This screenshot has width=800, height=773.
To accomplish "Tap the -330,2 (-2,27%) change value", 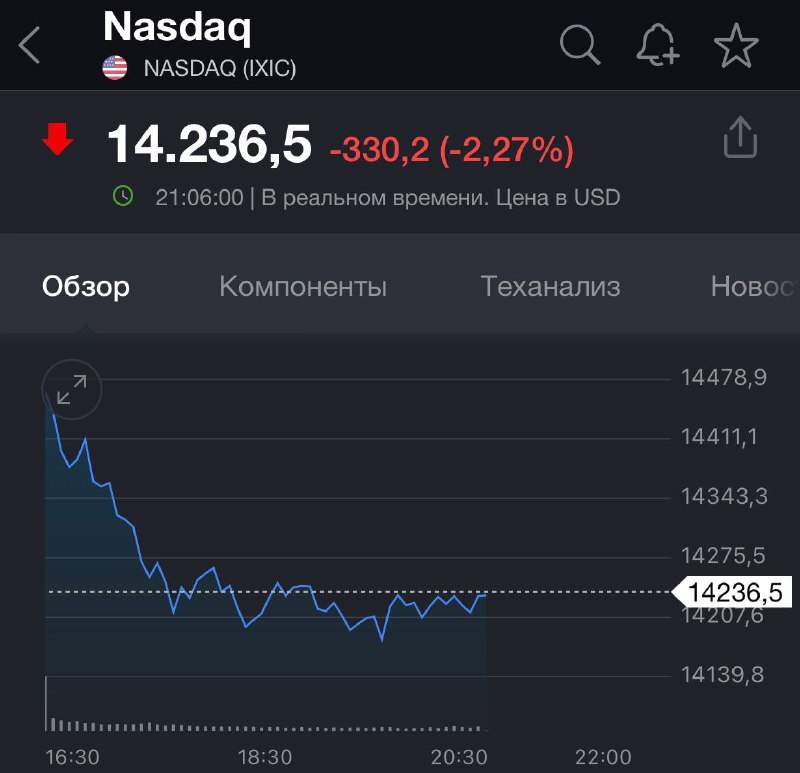I will [x=452, y=149].
